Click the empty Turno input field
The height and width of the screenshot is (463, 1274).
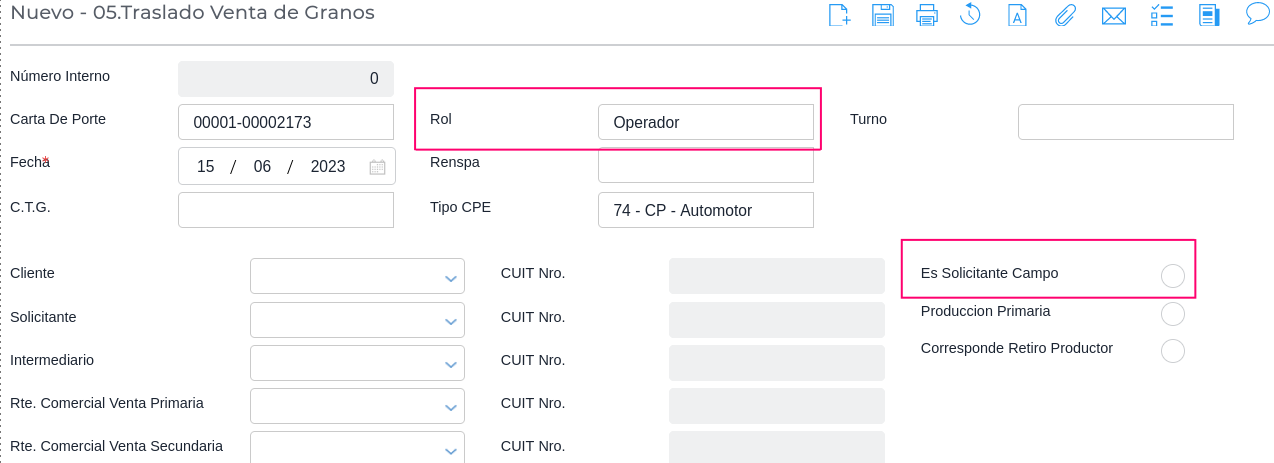point(1125,122)
